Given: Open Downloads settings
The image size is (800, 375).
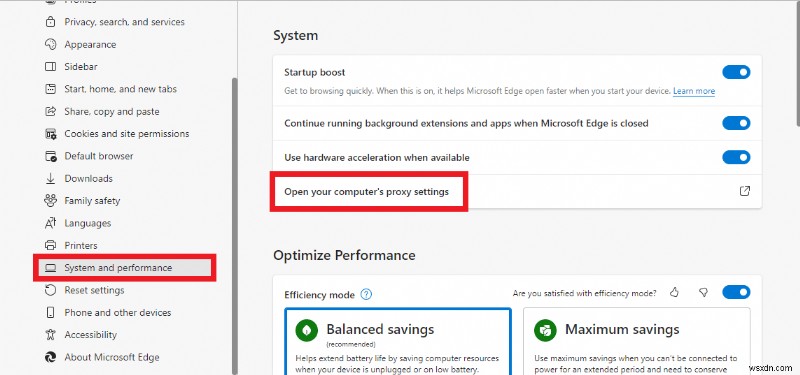Looking at the screenshot, I should pos(88,179).
